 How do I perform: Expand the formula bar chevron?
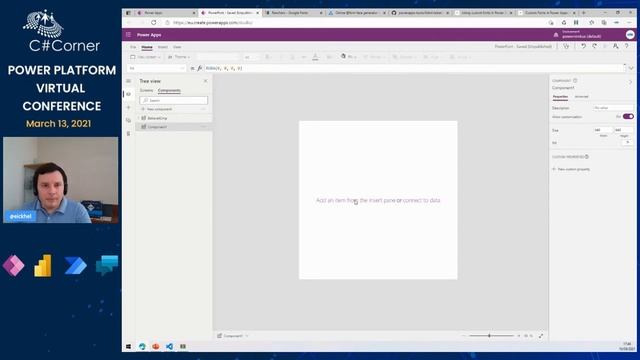tap(631, 68)
